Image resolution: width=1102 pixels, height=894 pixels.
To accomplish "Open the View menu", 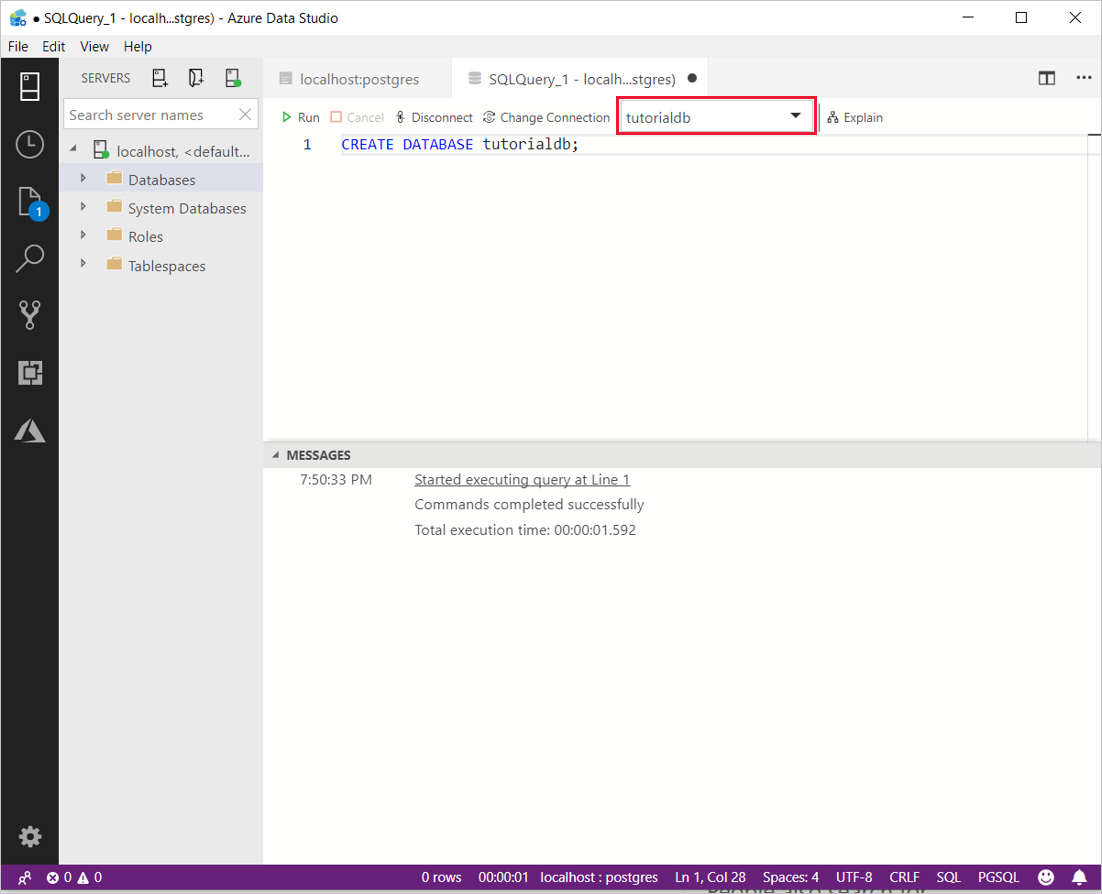I will (94, 46).
